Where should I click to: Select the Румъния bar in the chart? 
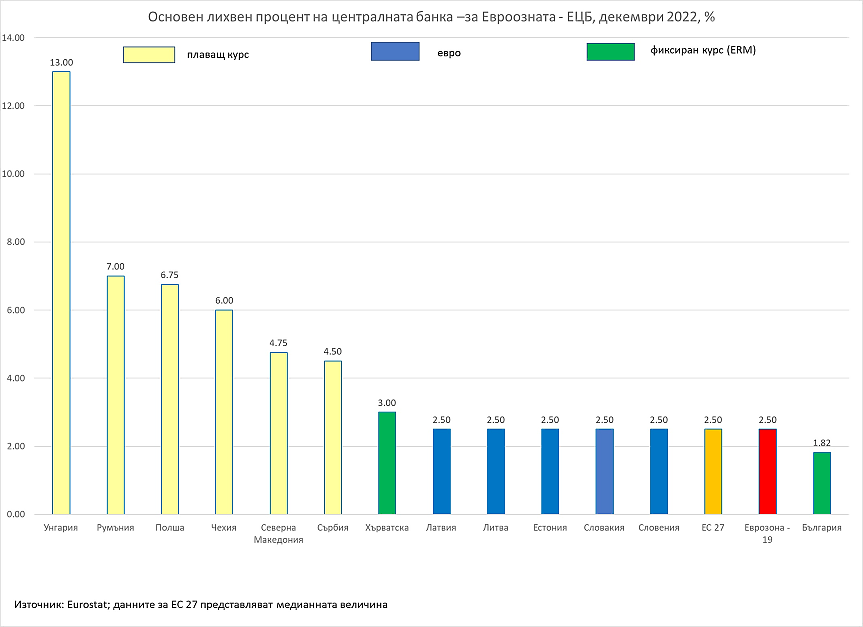point(116,394)
